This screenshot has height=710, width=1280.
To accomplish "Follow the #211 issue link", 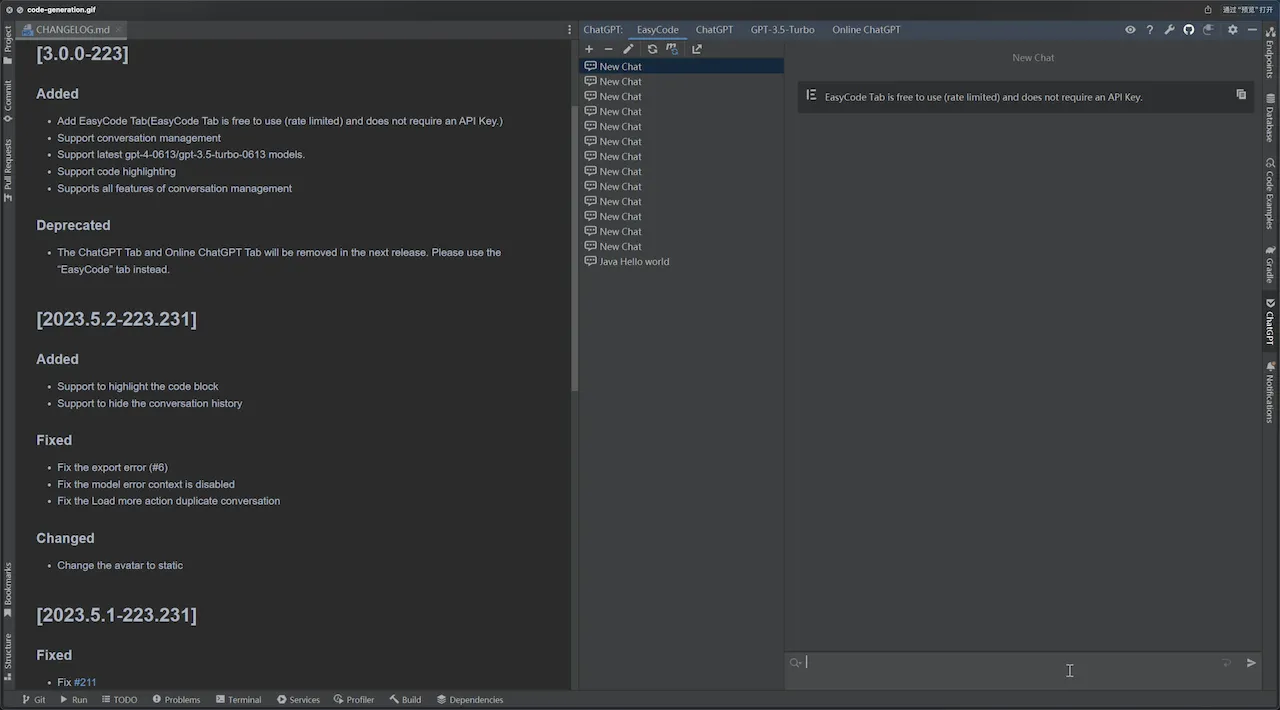I will [85, 682].
